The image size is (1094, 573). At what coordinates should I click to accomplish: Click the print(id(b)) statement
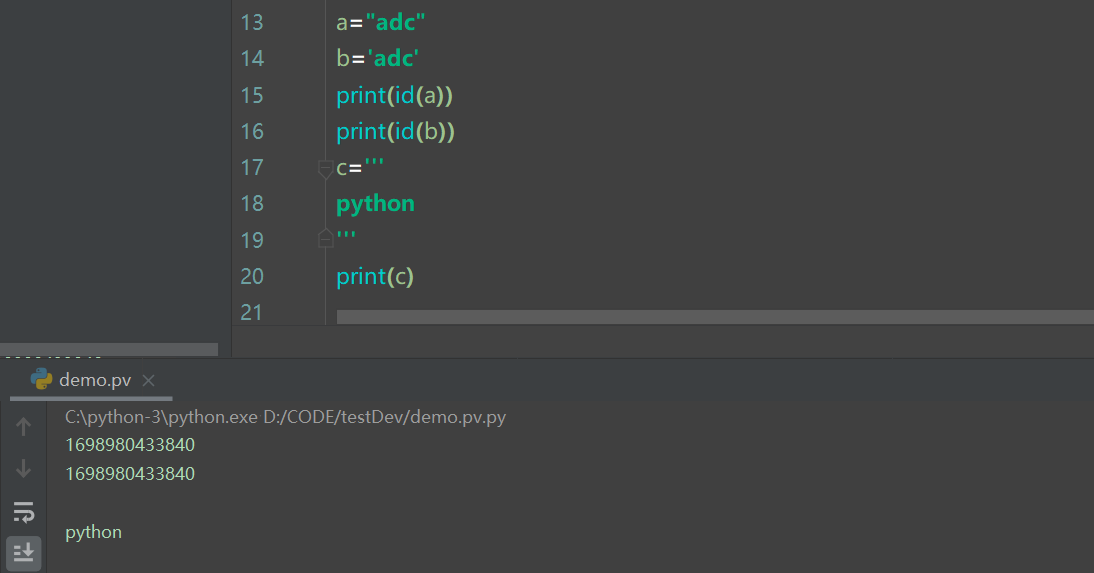396,131
